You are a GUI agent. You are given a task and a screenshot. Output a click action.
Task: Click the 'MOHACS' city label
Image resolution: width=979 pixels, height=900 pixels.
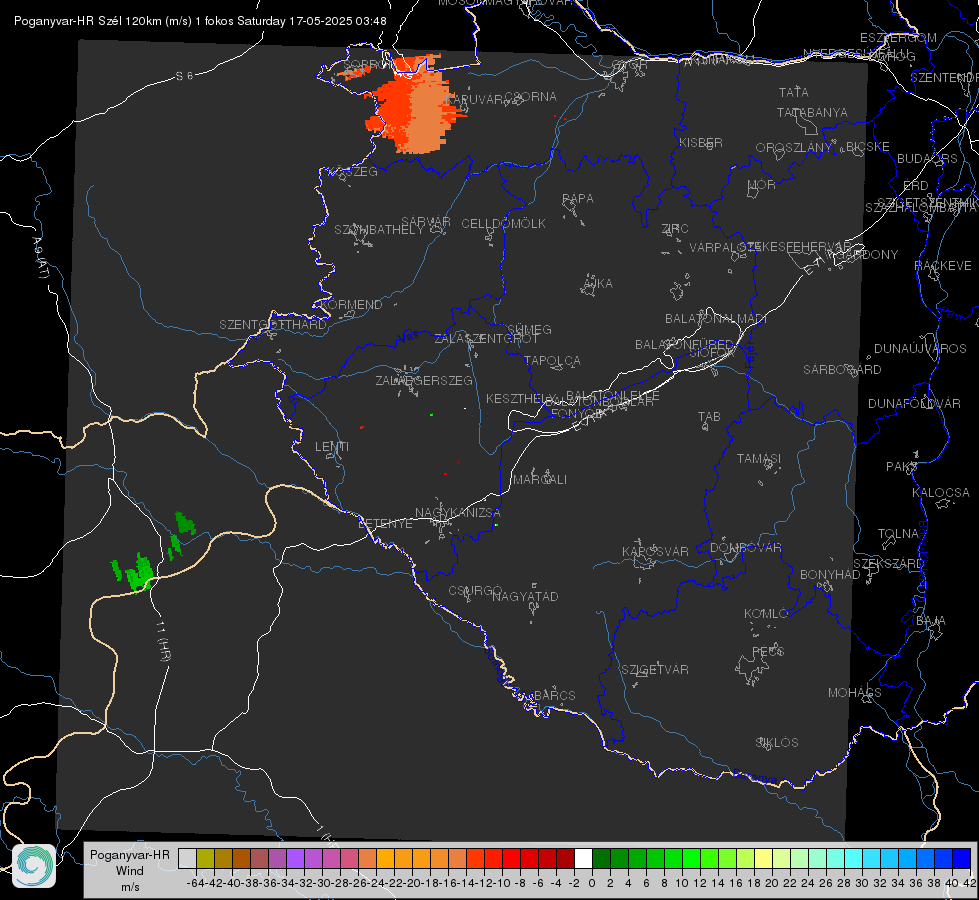[x=855, y=693]
